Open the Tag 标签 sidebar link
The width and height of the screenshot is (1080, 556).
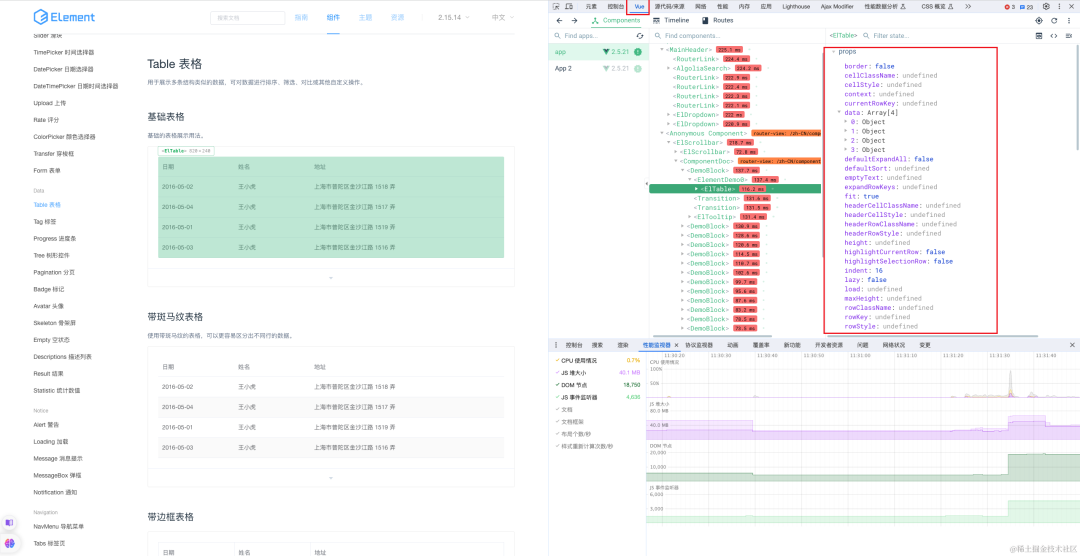46,221
